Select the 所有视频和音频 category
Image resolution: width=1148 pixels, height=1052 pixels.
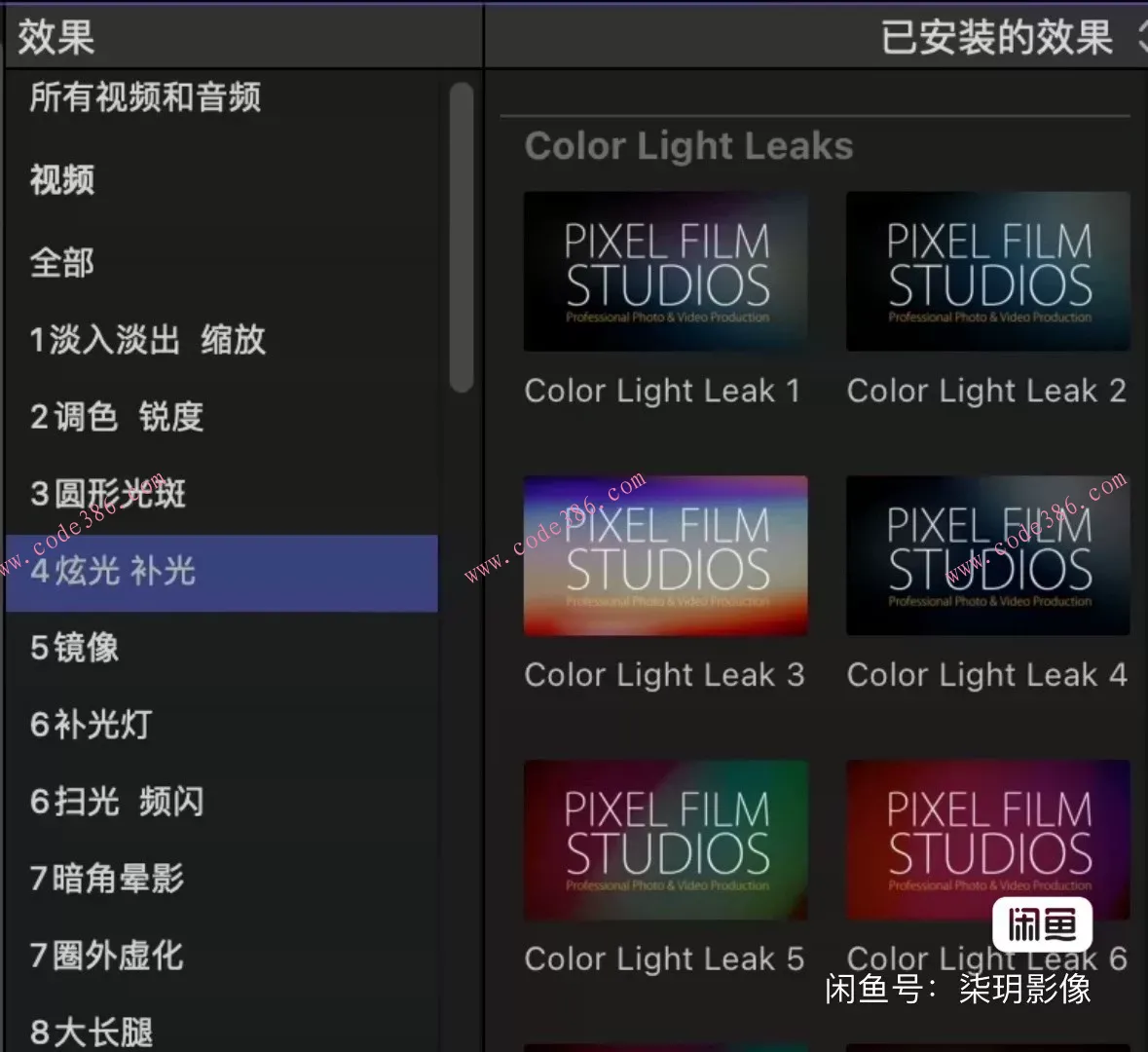point(144,97)
